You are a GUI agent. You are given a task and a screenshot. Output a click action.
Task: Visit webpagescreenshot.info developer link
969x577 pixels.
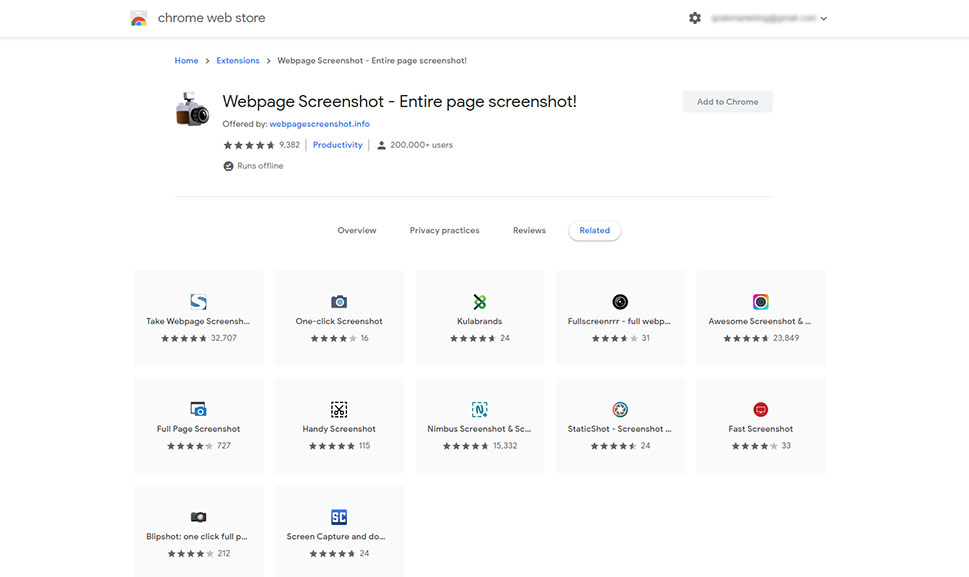pyautogui.click(x=319, y=124)
